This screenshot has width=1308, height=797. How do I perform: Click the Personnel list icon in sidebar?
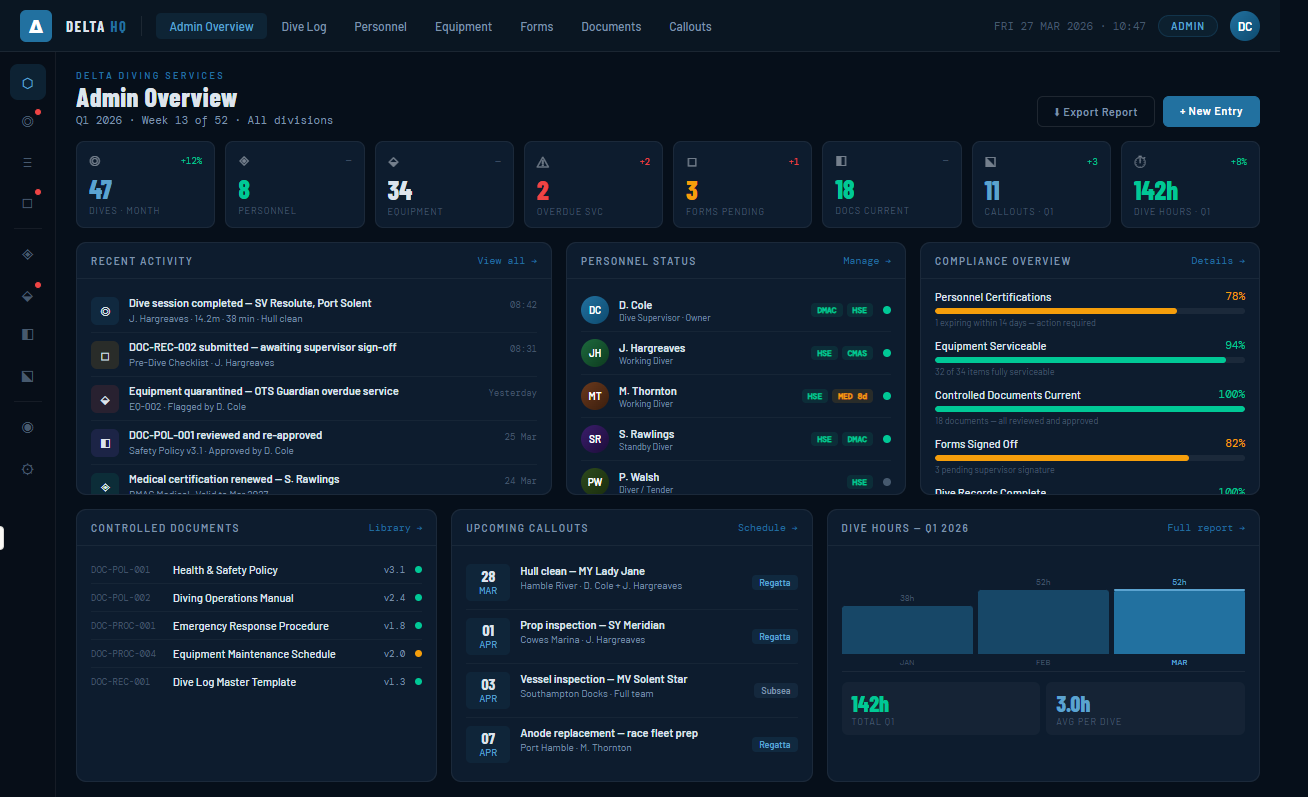[x=28, y=161]
